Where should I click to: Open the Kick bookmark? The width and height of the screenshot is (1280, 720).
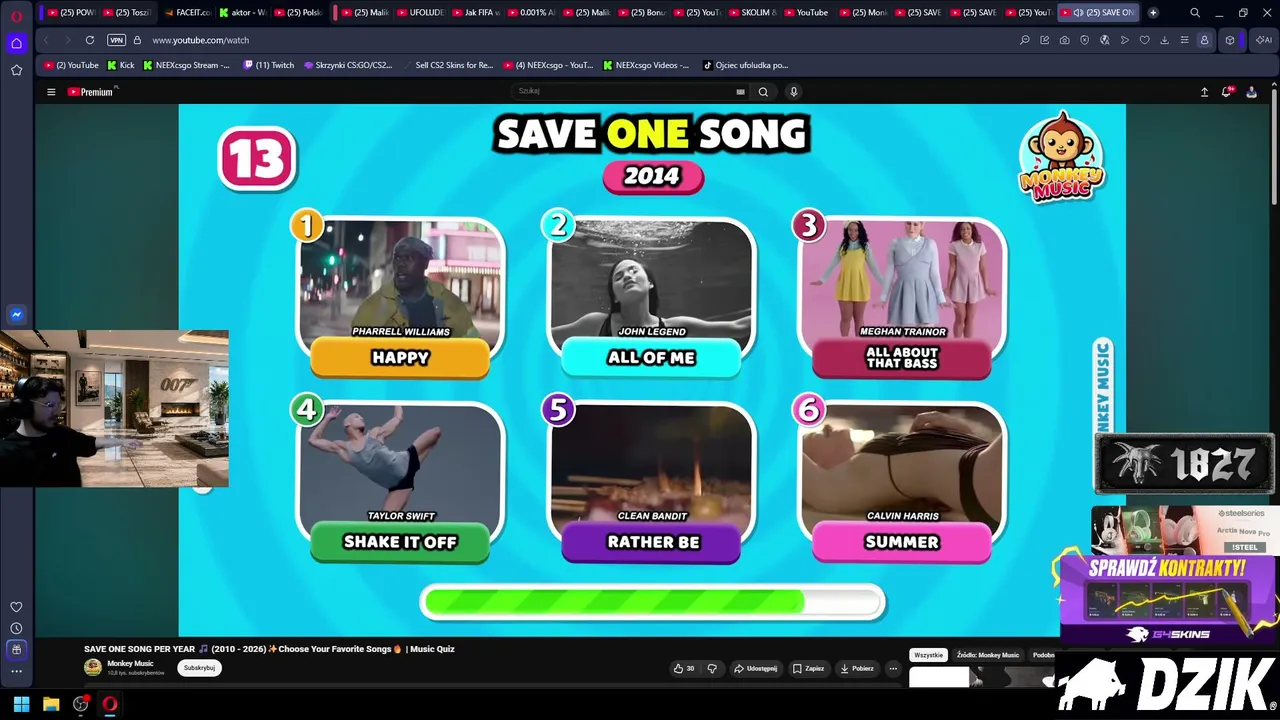119,65
